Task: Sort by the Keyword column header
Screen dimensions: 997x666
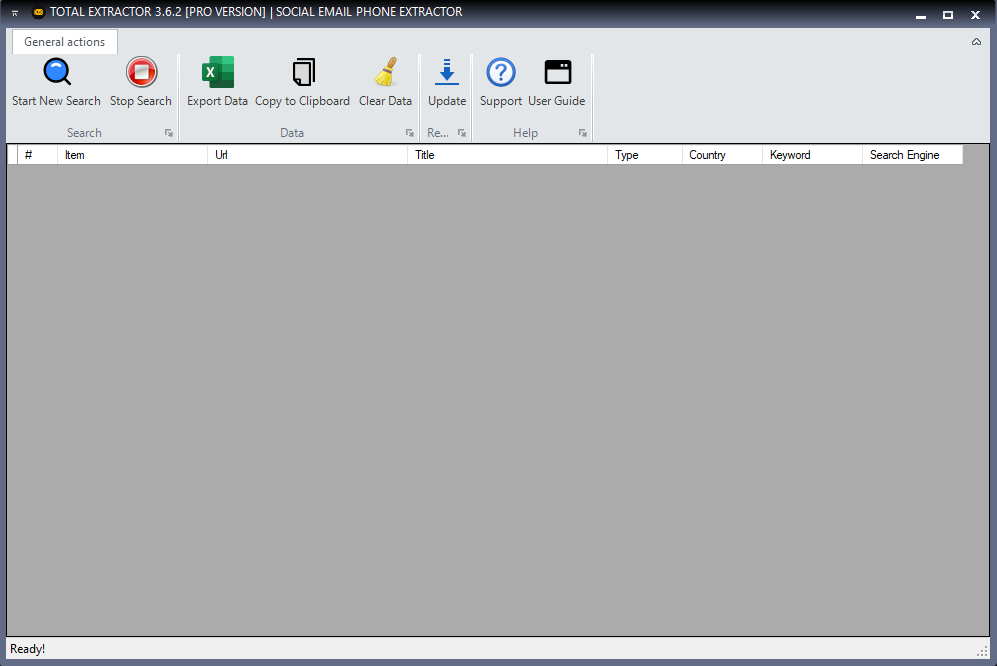Action: click(813, 155)
